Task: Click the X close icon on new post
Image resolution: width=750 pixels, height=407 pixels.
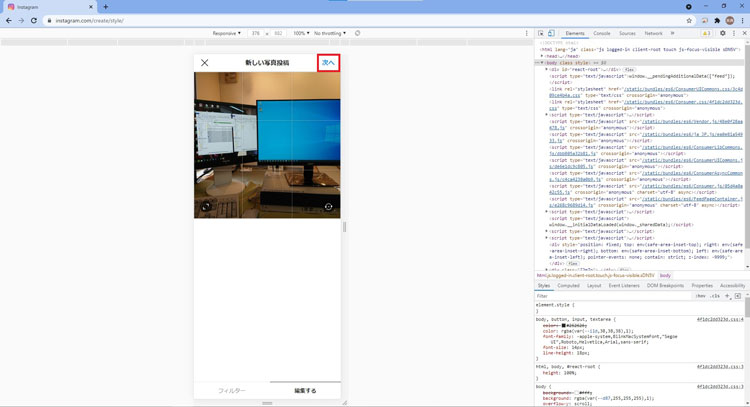Action: coord(205,63)
